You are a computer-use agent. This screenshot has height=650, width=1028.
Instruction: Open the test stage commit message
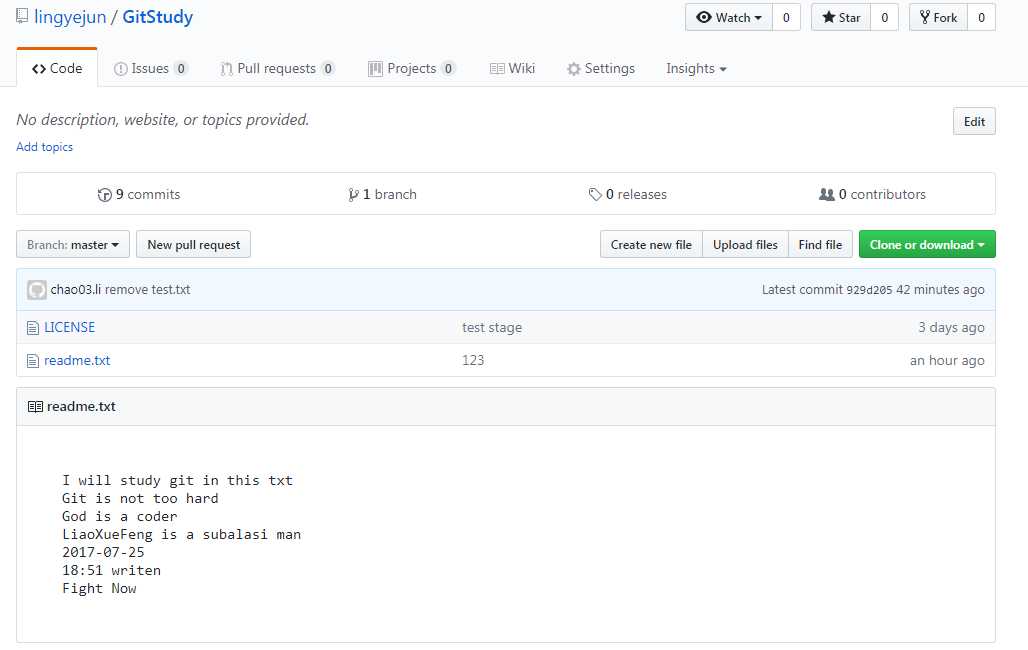coord(492,327)
